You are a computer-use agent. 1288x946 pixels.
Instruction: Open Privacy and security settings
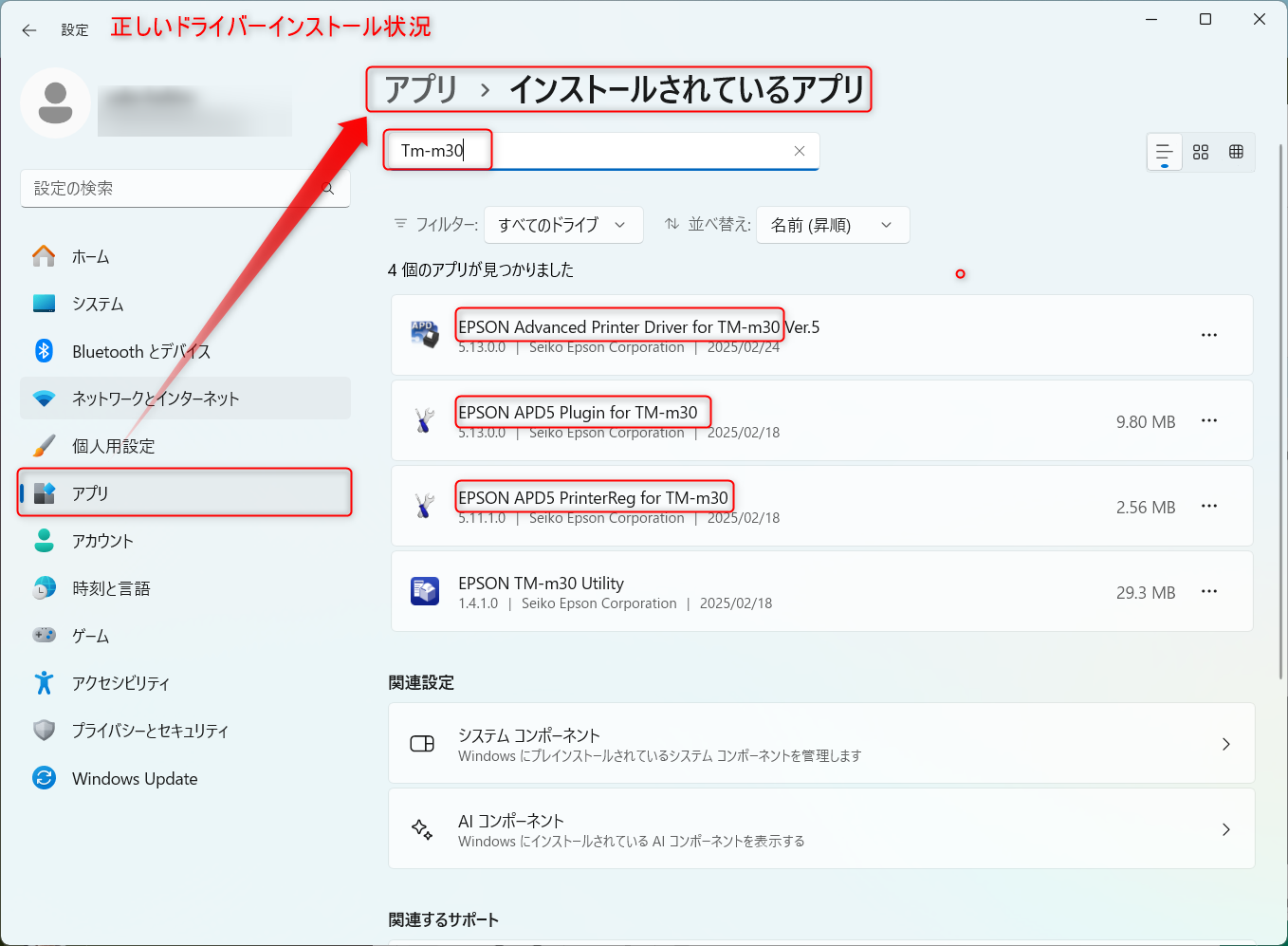click(x=185, y=731)
